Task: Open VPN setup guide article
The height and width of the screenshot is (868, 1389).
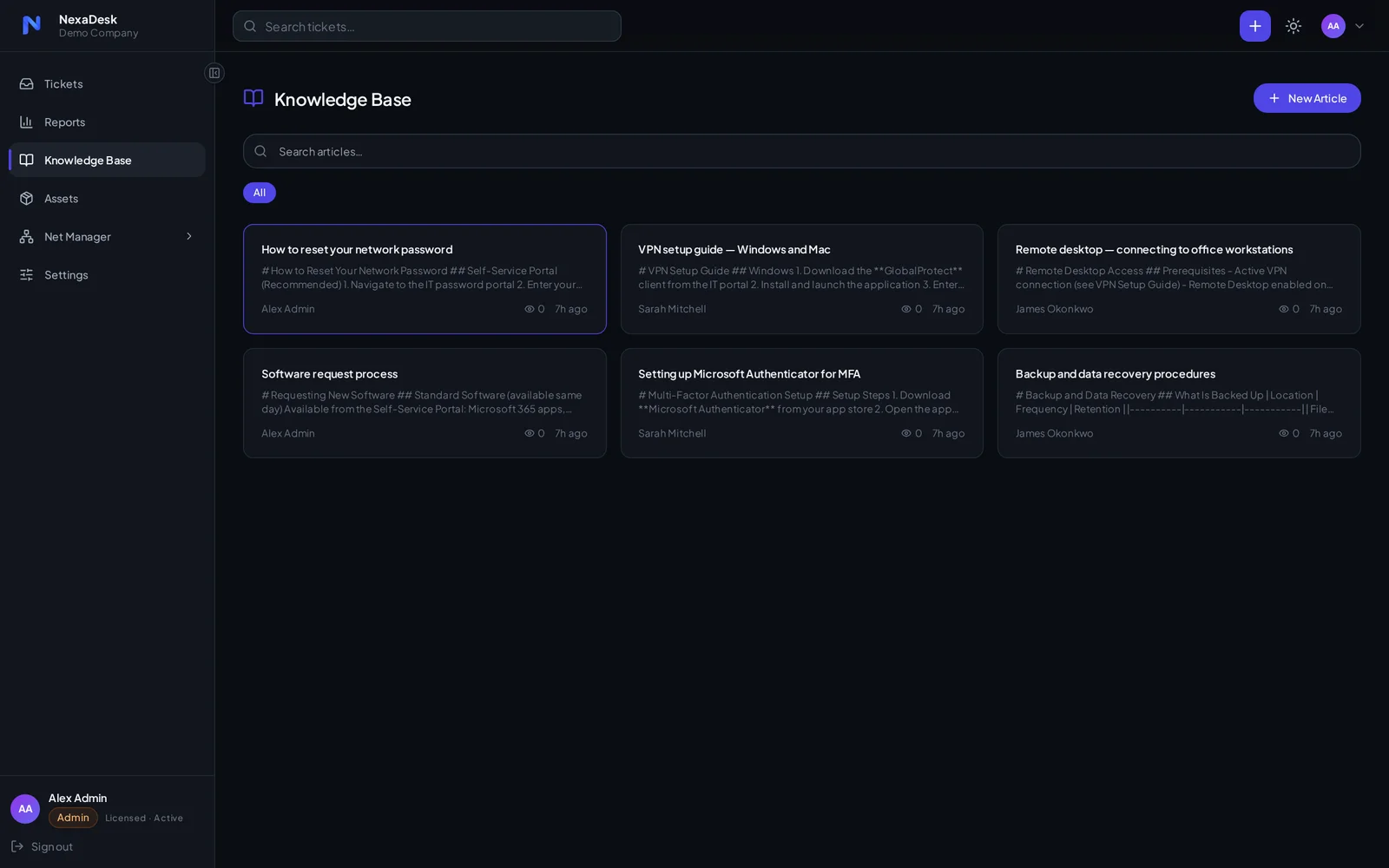Action: [801, 279]
